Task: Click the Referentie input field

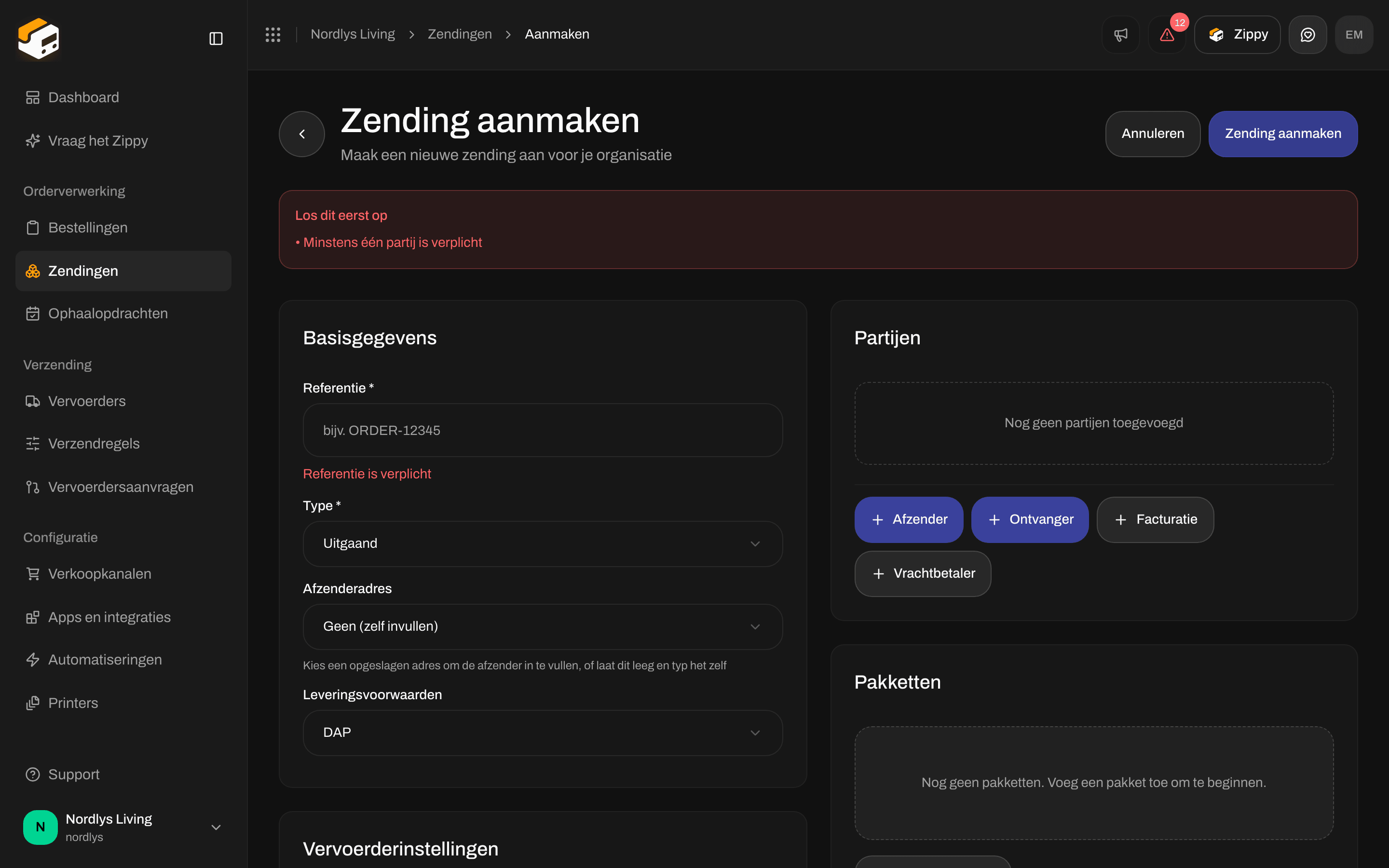Action: pyautogui.click(x=543, y=430)
